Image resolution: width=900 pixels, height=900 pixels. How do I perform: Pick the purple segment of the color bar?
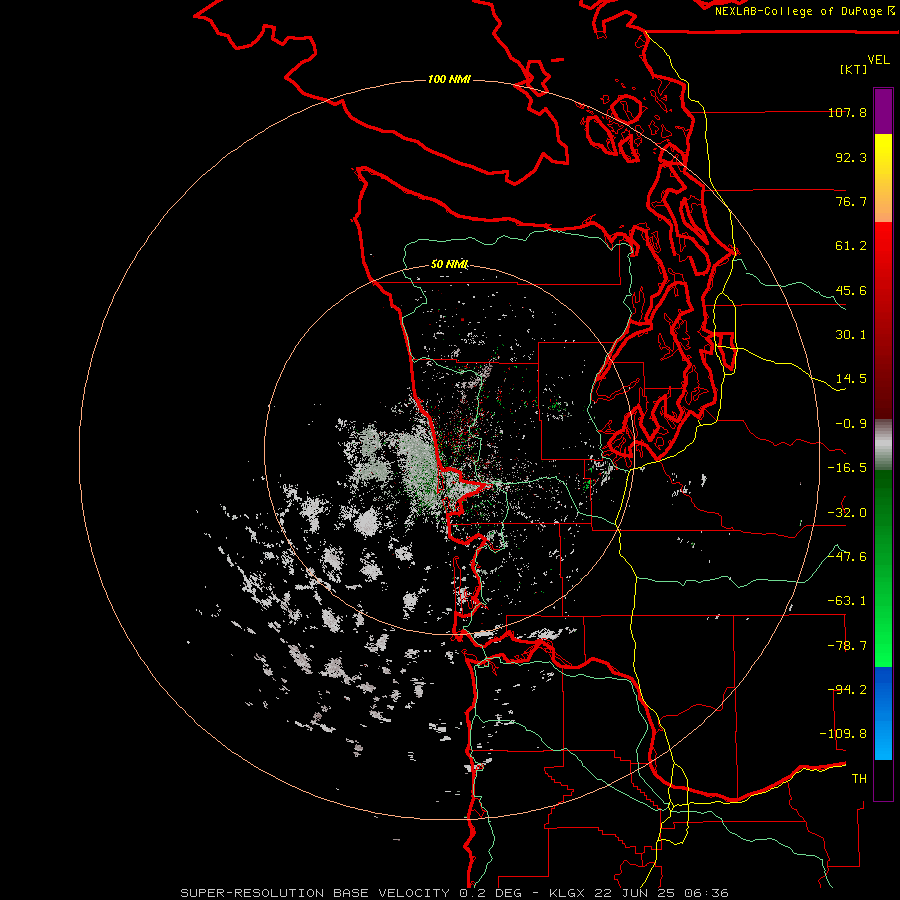(x=883, y=112)
